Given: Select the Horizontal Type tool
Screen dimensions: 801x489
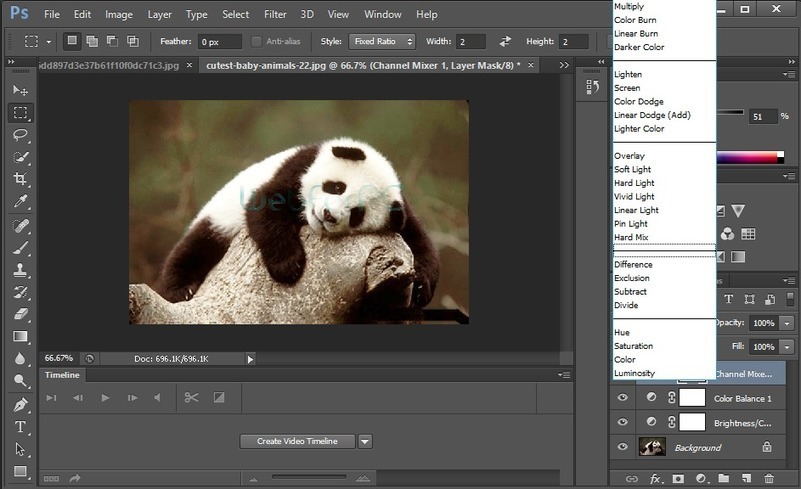Looking at the screenshot, I should [x=20, y=427].
